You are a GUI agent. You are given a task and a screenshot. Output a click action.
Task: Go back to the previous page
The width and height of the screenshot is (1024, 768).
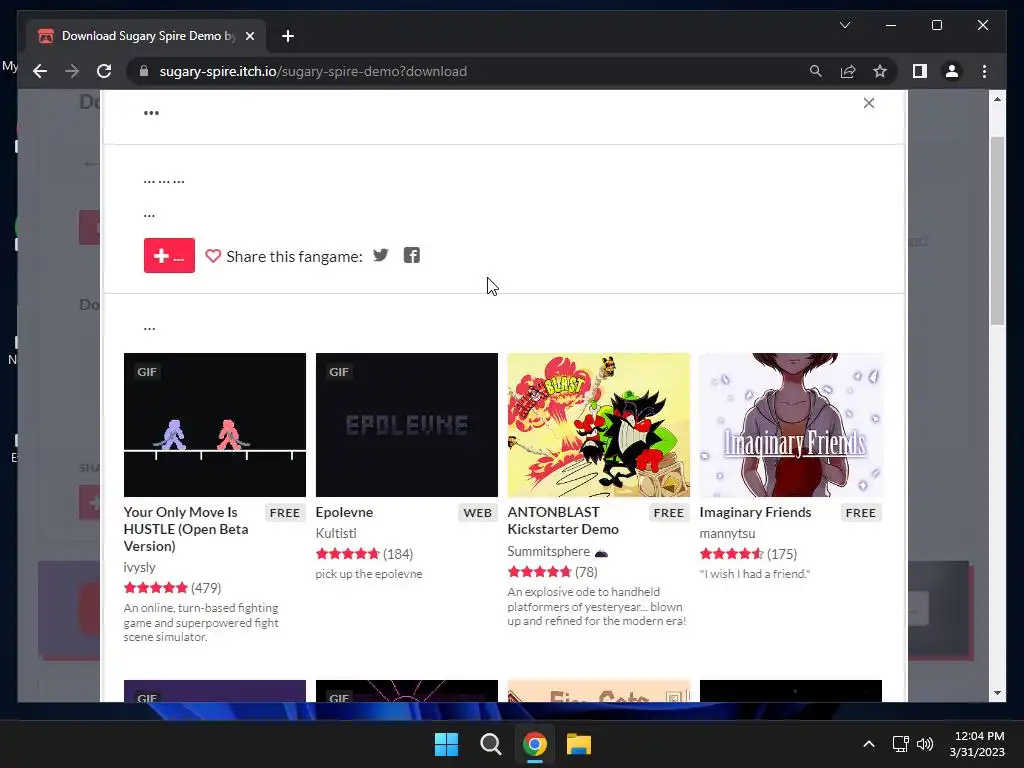[40, 71]
